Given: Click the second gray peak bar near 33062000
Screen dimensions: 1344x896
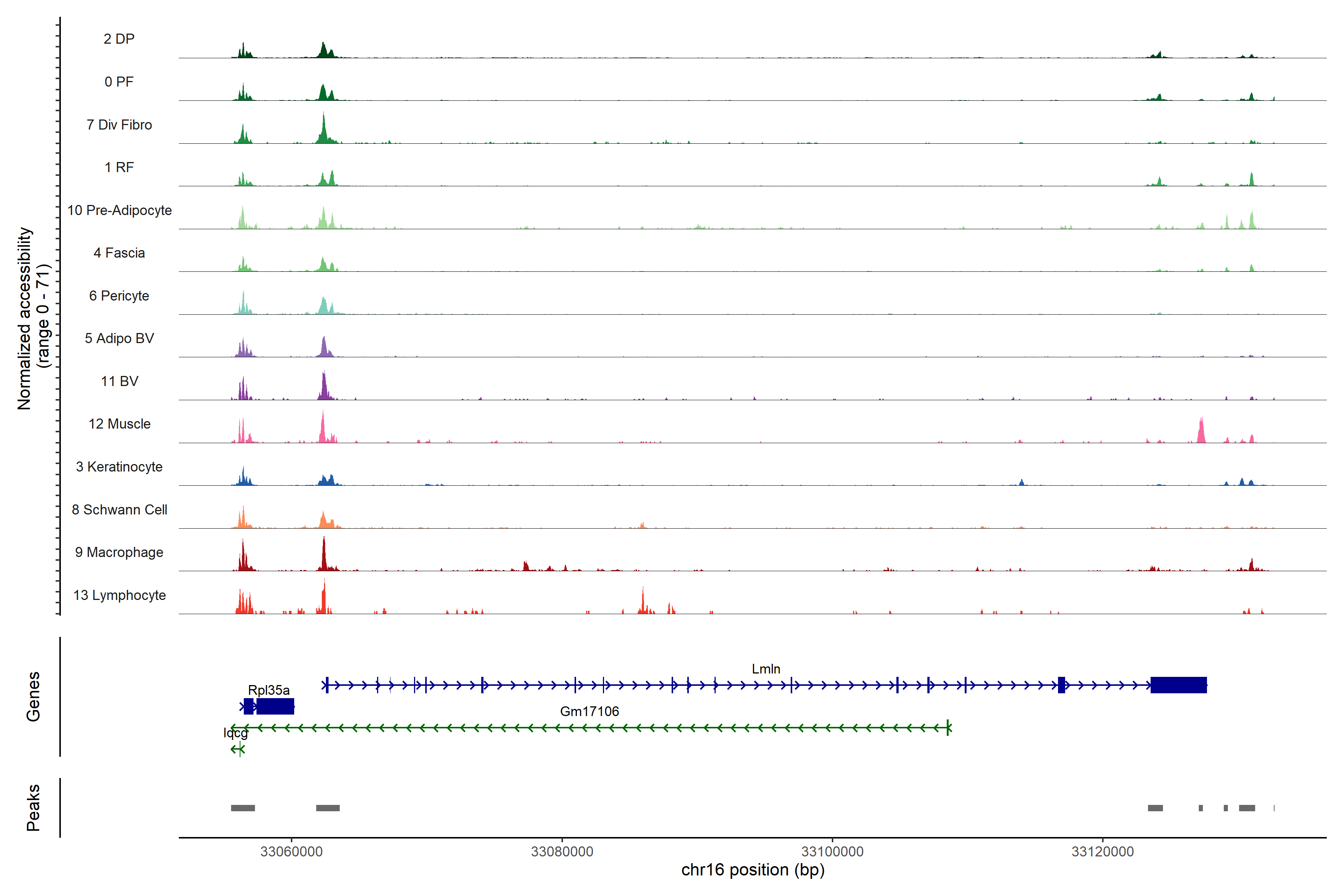Looking at the screenshot, I should [327, 808].
